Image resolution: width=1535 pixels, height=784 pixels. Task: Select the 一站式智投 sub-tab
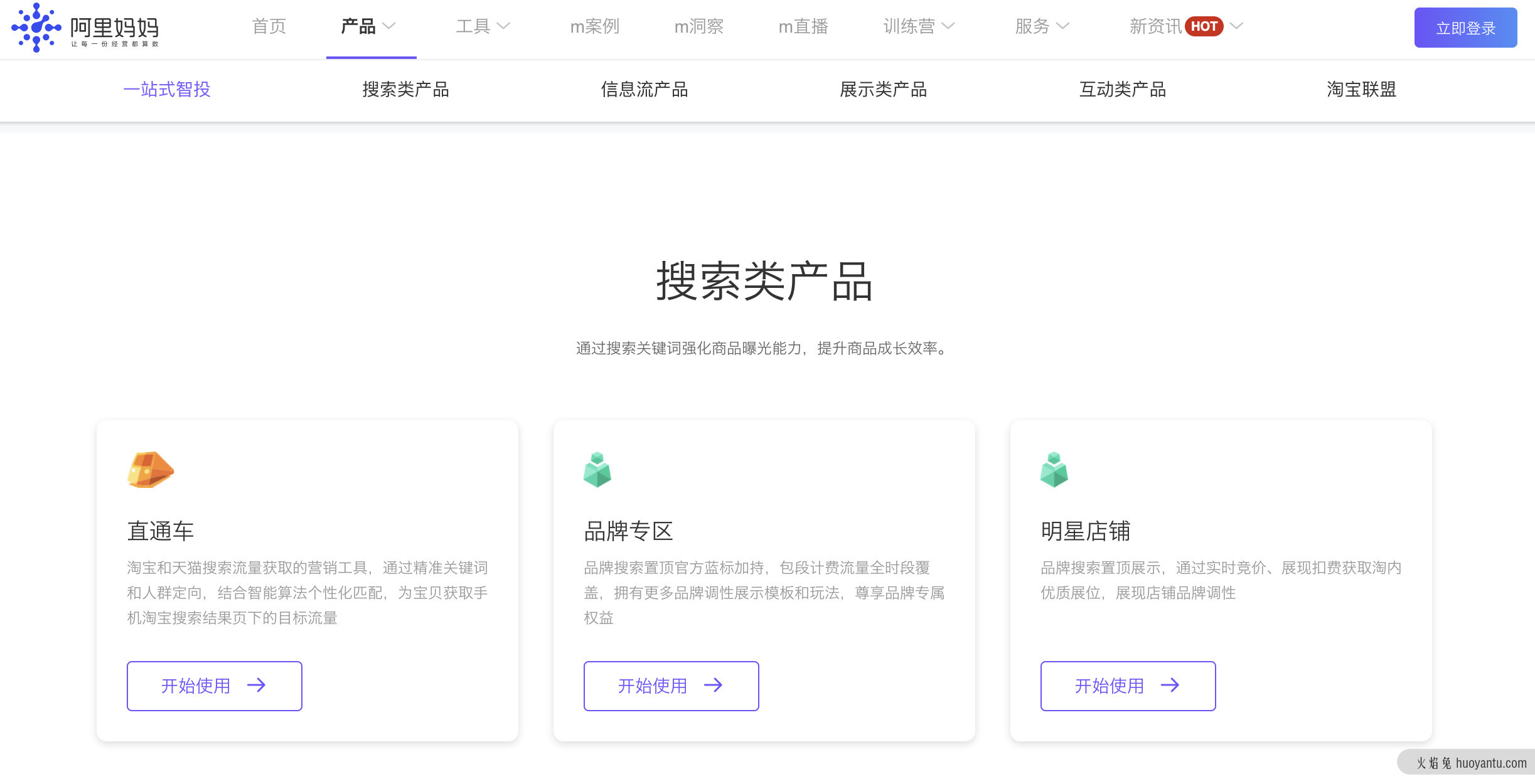pos(167,90)
